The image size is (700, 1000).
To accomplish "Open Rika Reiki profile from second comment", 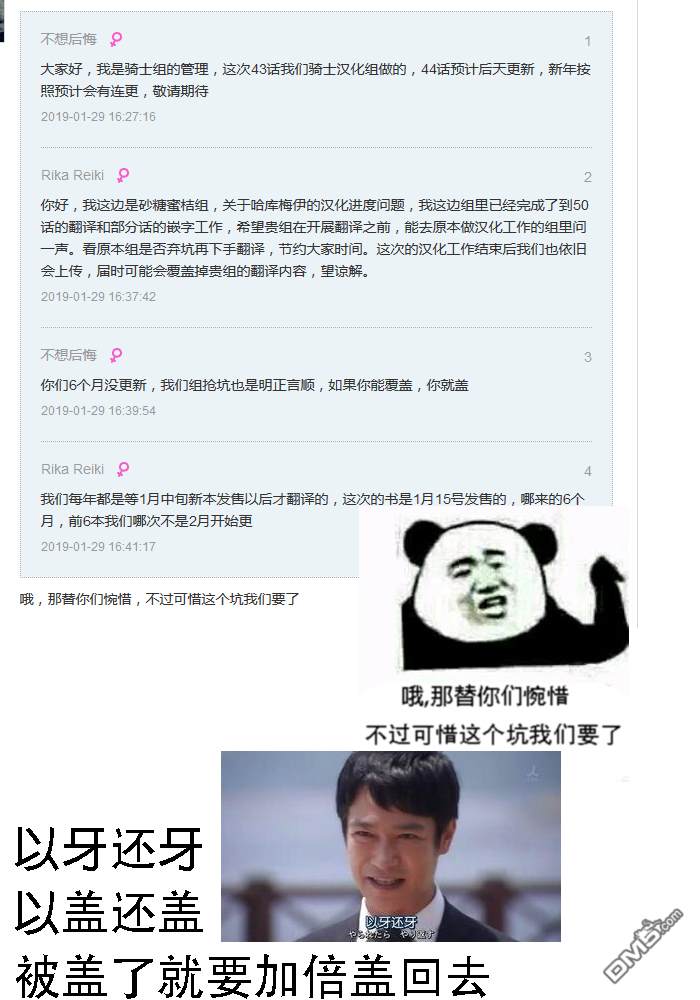I will [x=72, y=175].
